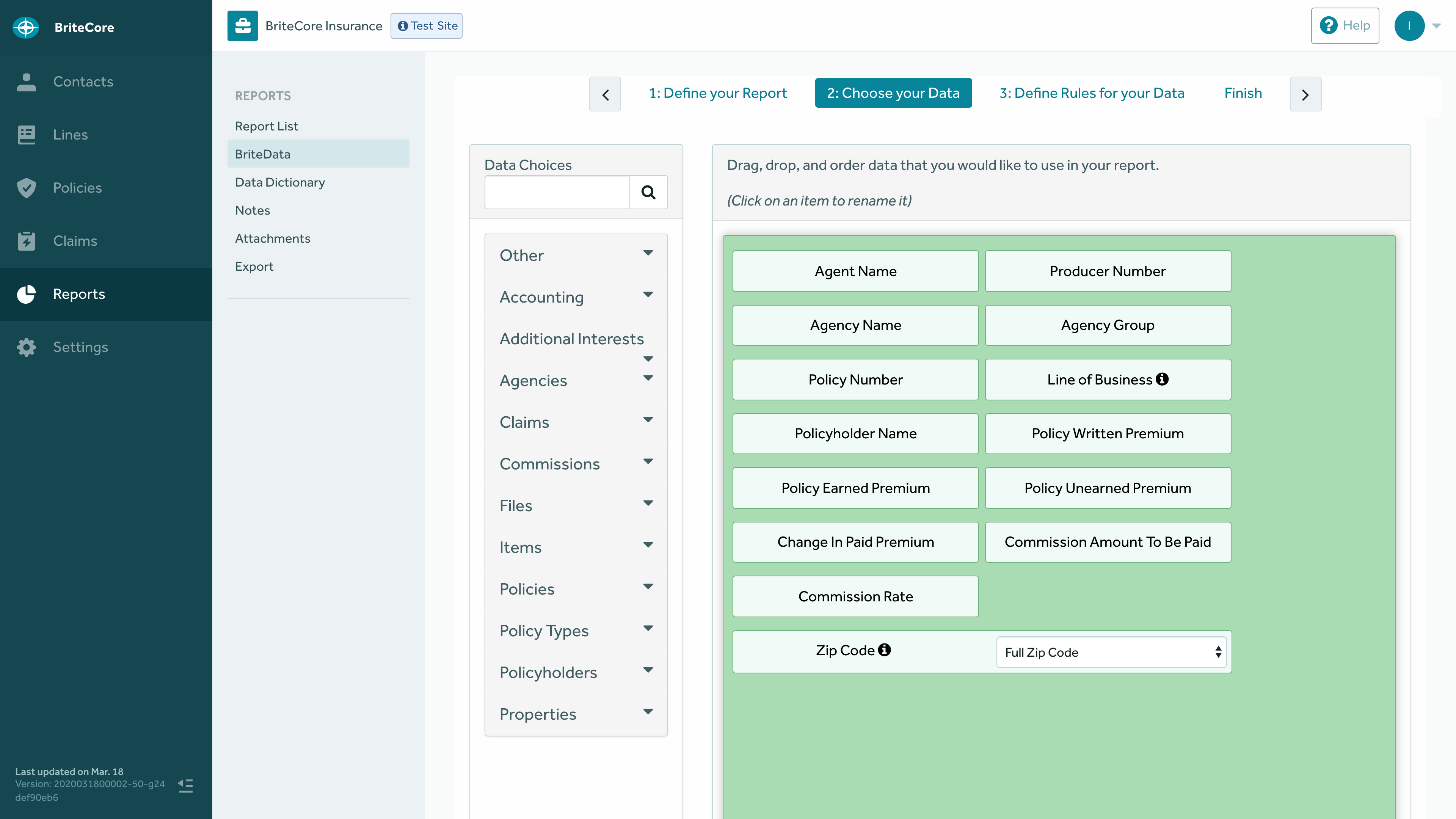Click the Policy Number data item

[855, 380]
